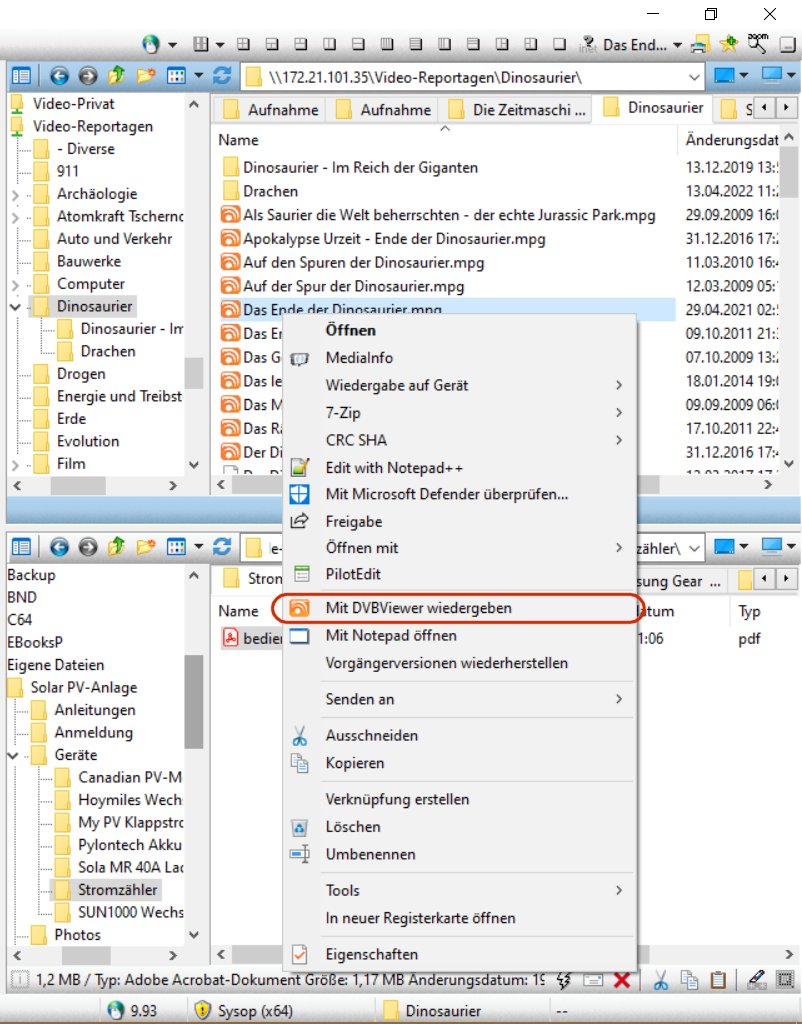Image resolution: width=802 pixels, height=1024 pixels.
Task: Click the scissors cut icon in the status bar
Action: coord(661,980)
